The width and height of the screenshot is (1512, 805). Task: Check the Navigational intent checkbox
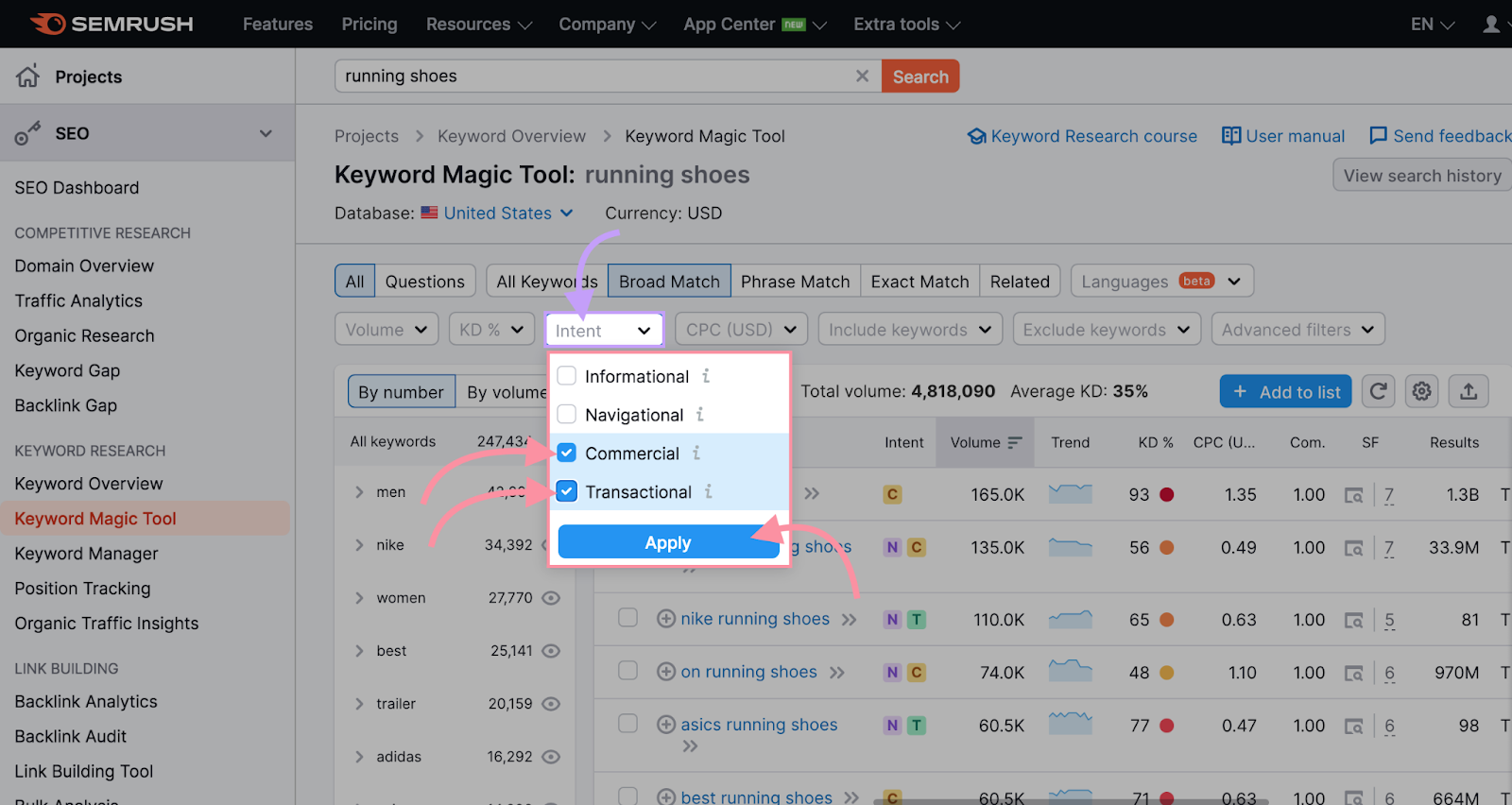pos(567,414)
